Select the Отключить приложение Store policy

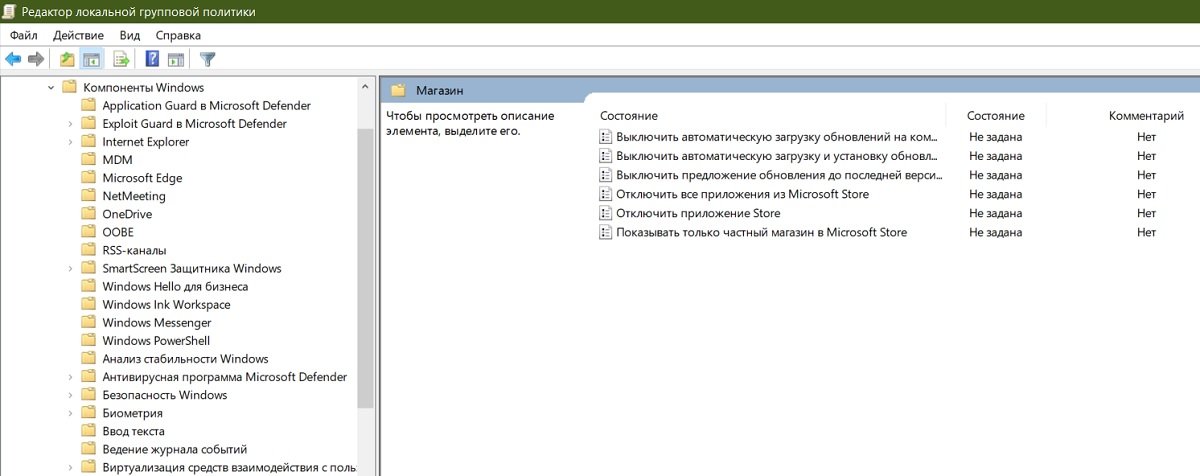pyautogui.click(x=698, y=213)
